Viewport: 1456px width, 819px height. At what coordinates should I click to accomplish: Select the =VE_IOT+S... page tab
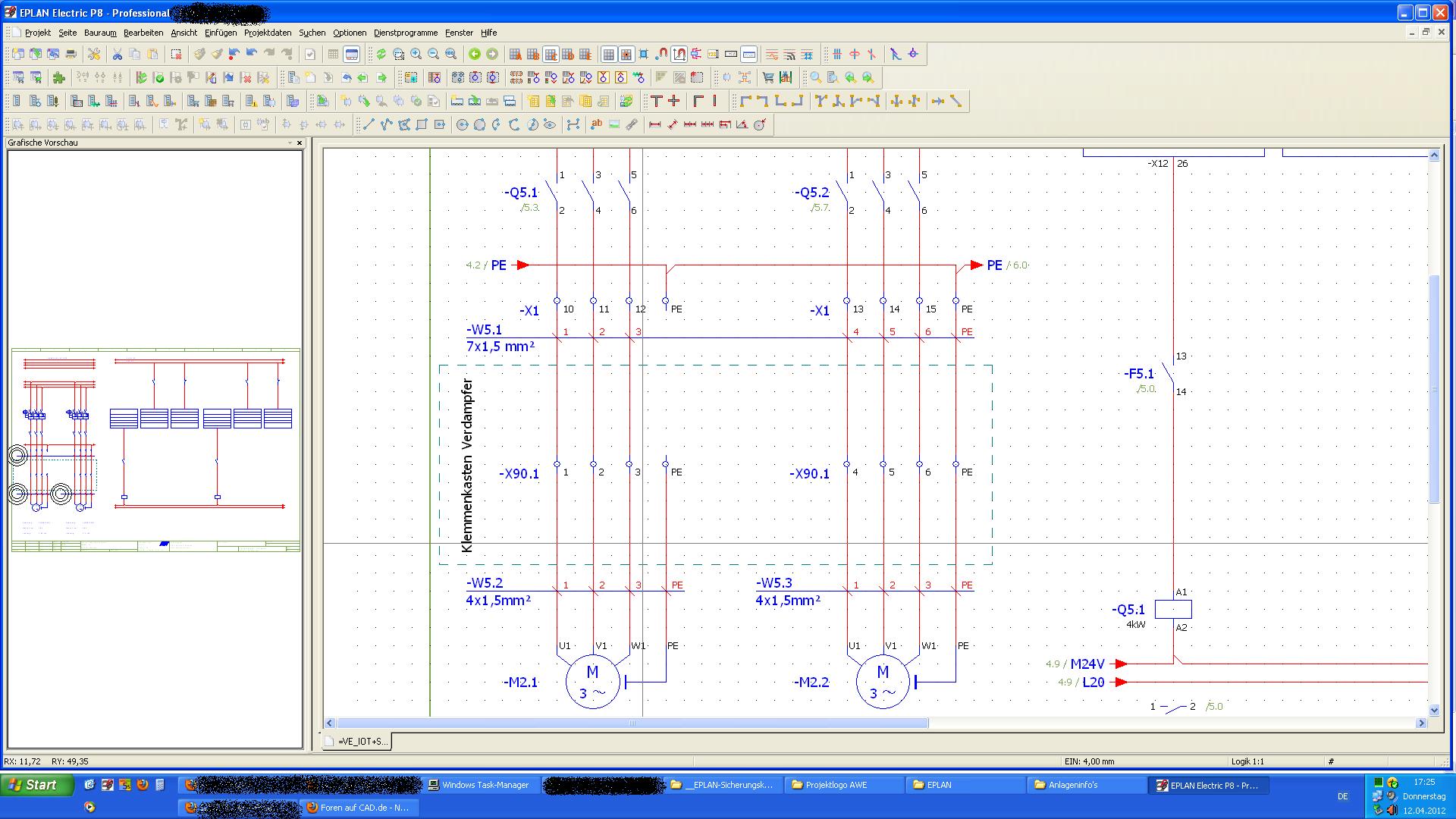tap(357, 741)
